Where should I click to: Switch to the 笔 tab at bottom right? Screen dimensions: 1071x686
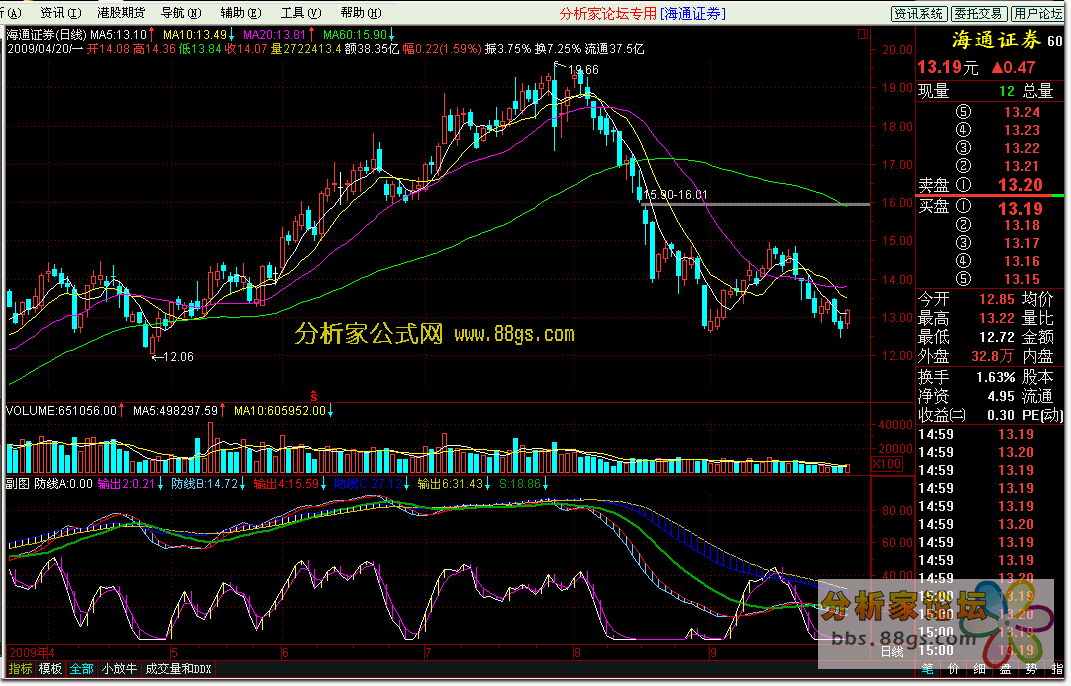click(x=927, y=669)
